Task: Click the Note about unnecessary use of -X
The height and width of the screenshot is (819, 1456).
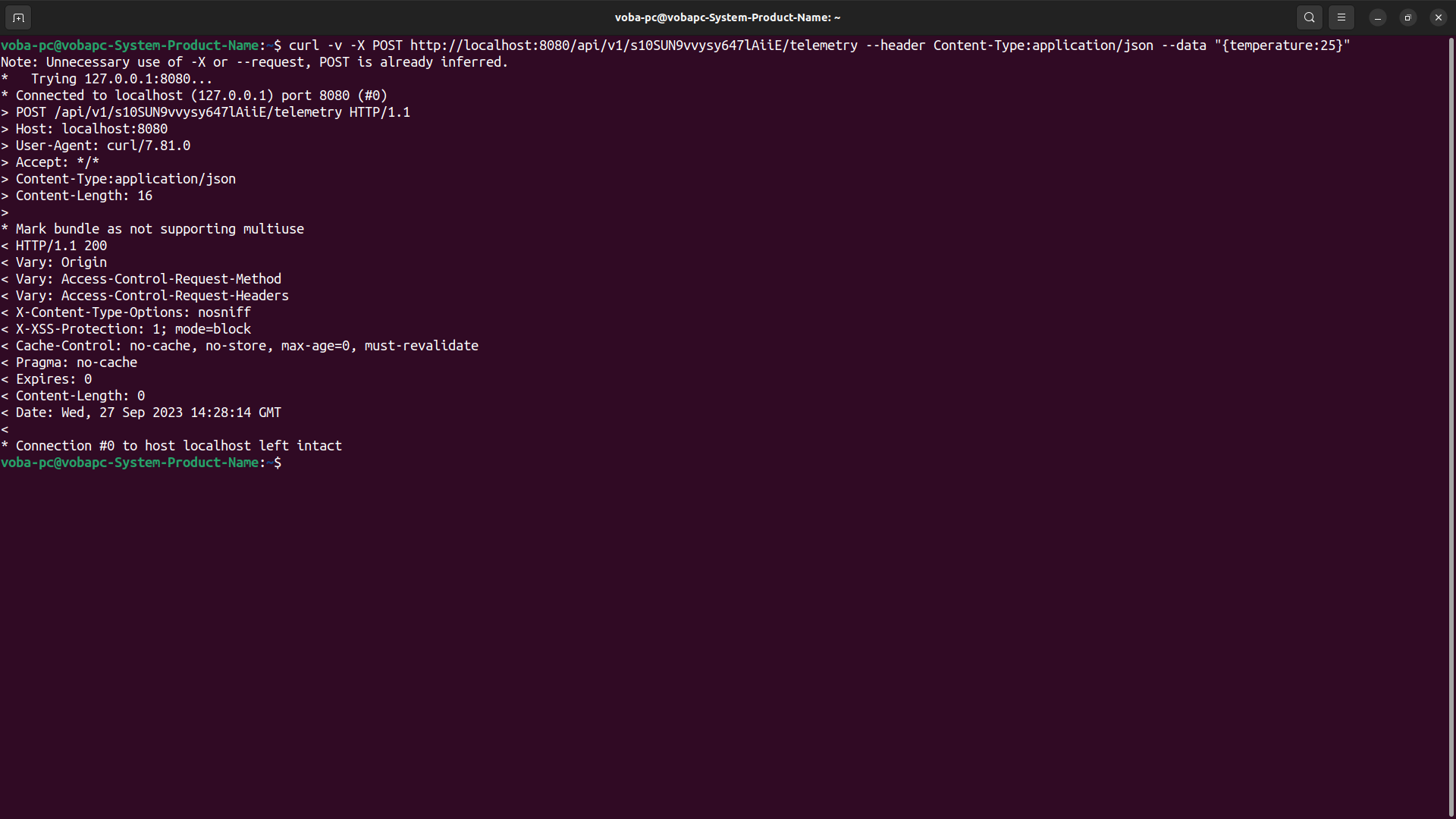Action: pyautogui.click(x=254, y=62)
